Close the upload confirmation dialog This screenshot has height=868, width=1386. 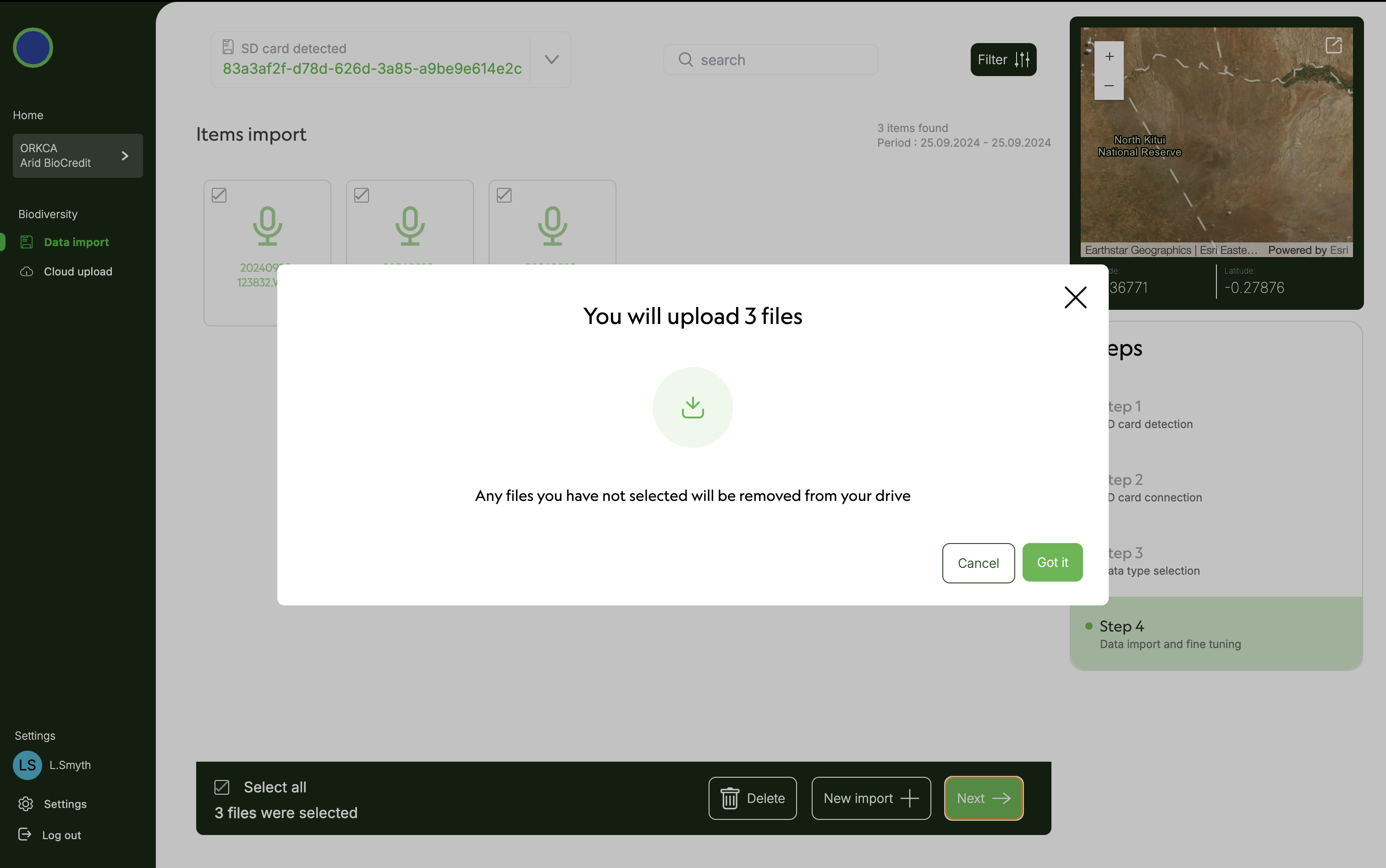tap(1075, 297)
